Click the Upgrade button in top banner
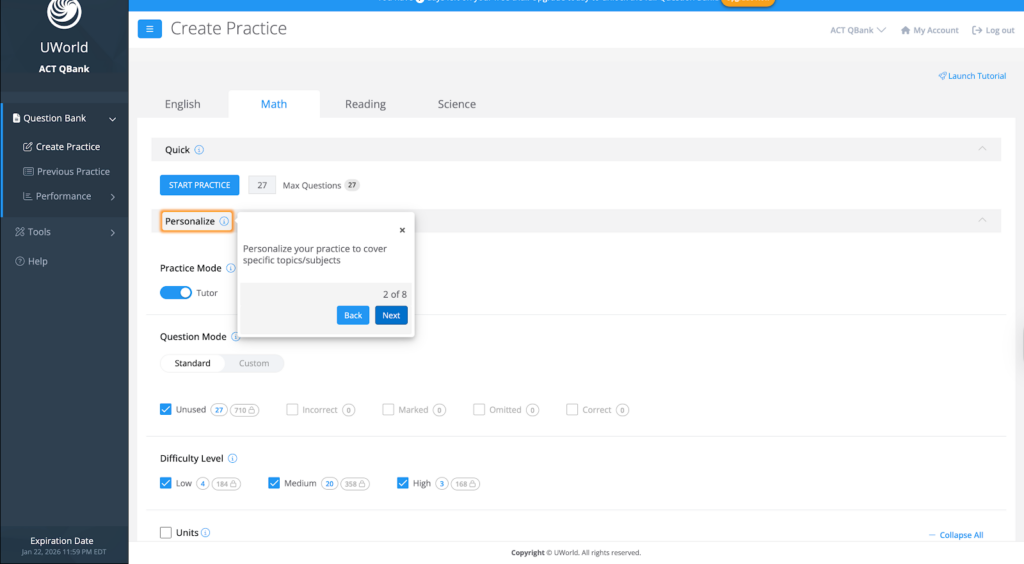Image resolution: width=1024 pixels, height=564 pixels. (748, 2)
